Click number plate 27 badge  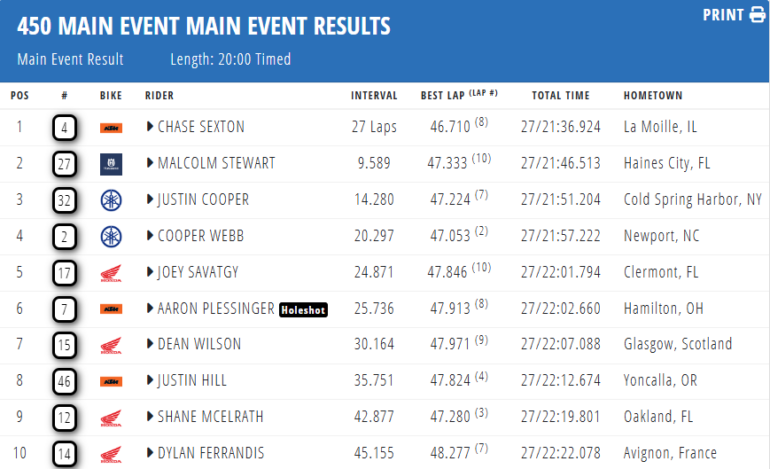[x=66, y=163]
